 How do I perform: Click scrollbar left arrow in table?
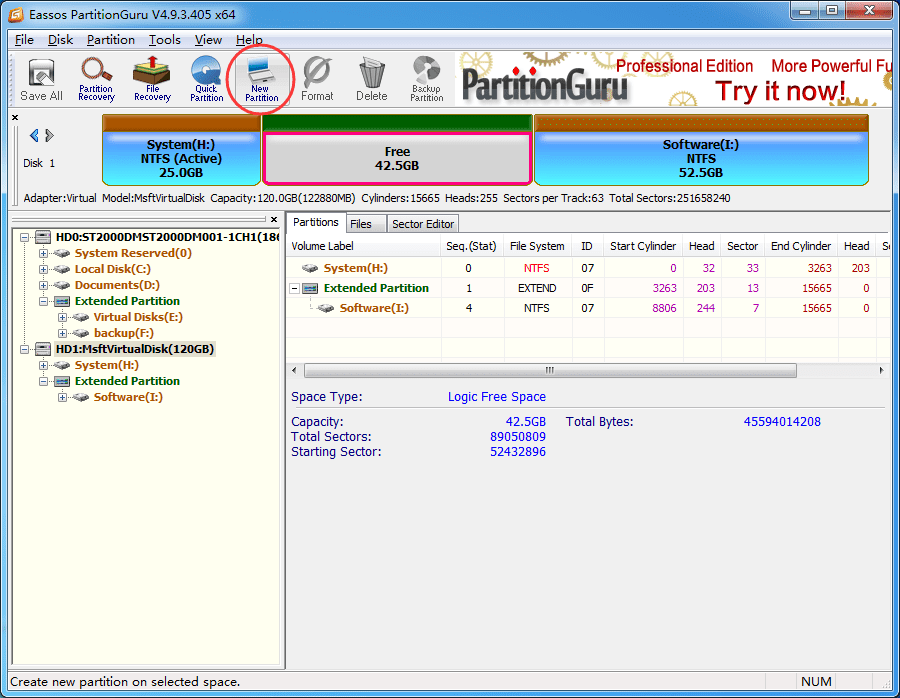click(x=294, y=370)
